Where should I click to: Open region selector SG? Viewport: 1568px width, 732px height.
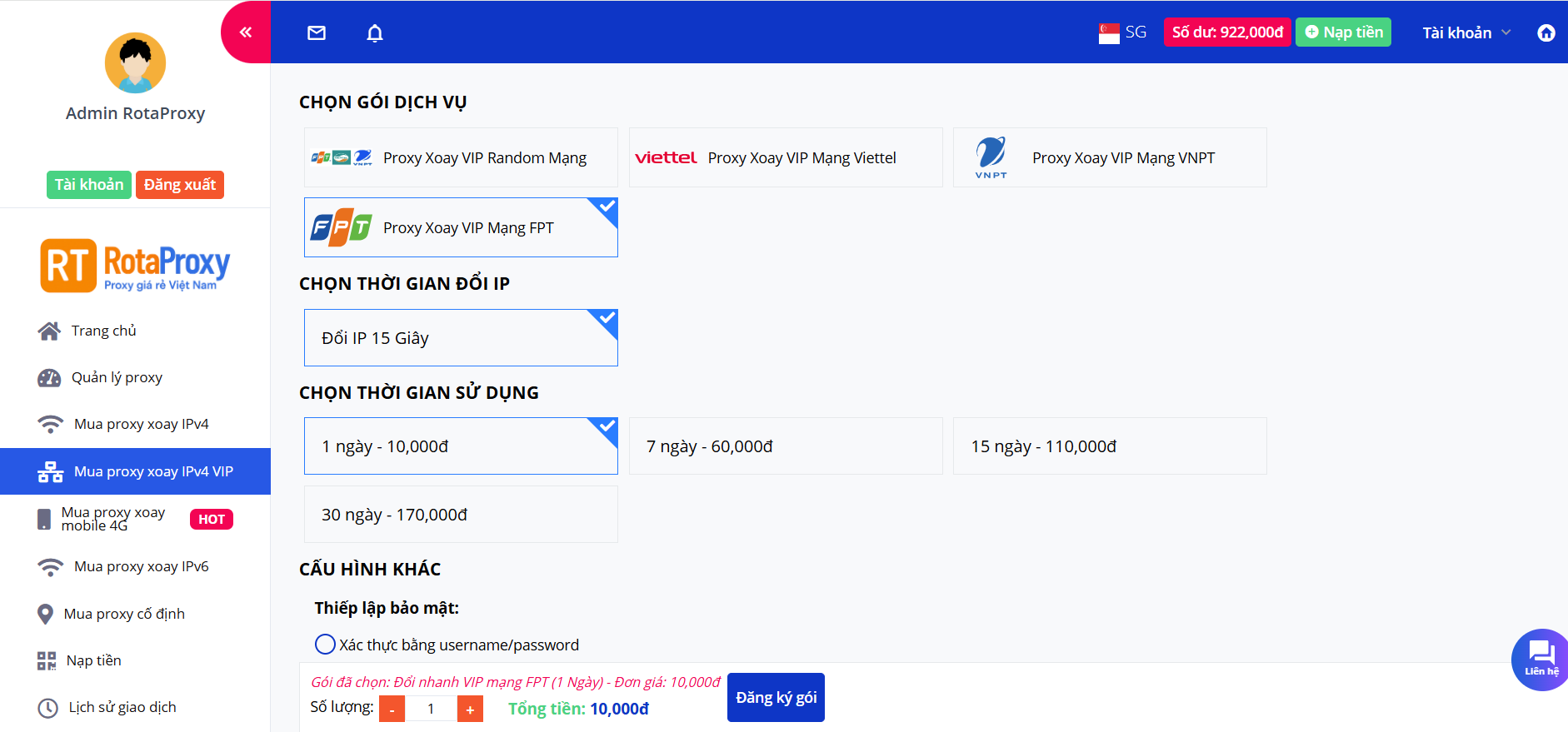1123,32
